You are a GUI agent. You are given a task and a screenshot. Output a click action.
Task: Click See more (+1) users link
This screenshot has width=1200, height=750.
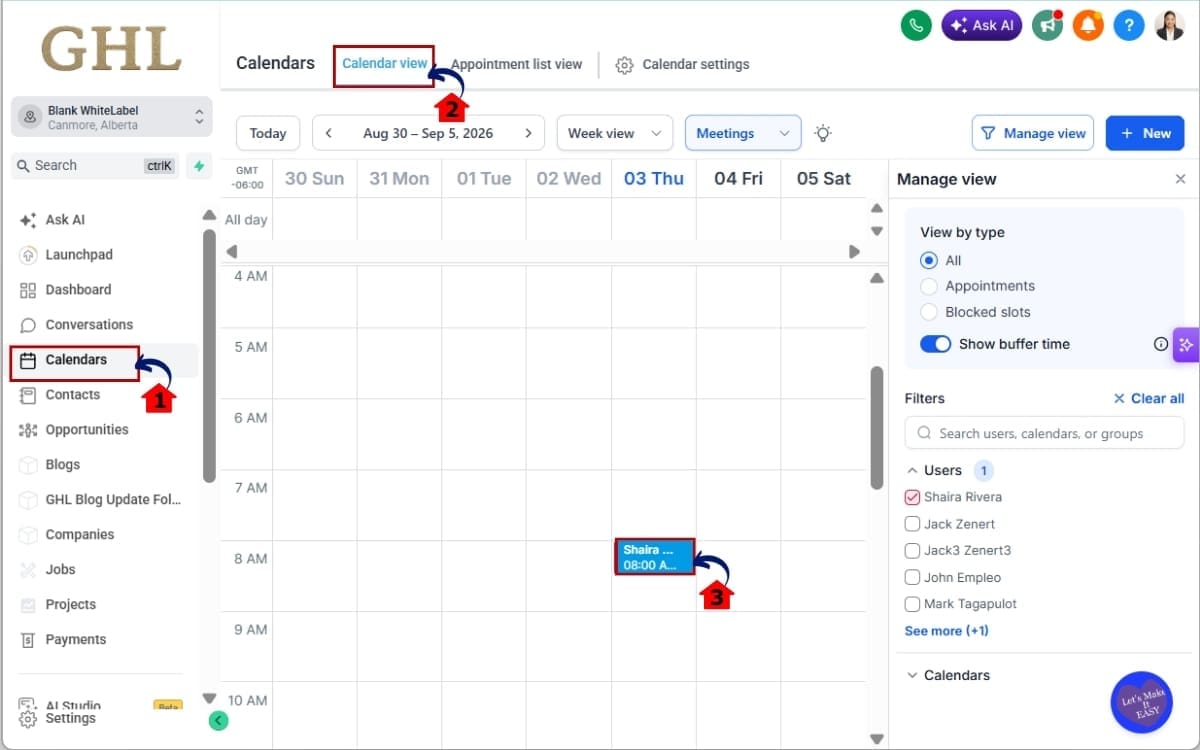pyautogui.click(x=947, y=631)
